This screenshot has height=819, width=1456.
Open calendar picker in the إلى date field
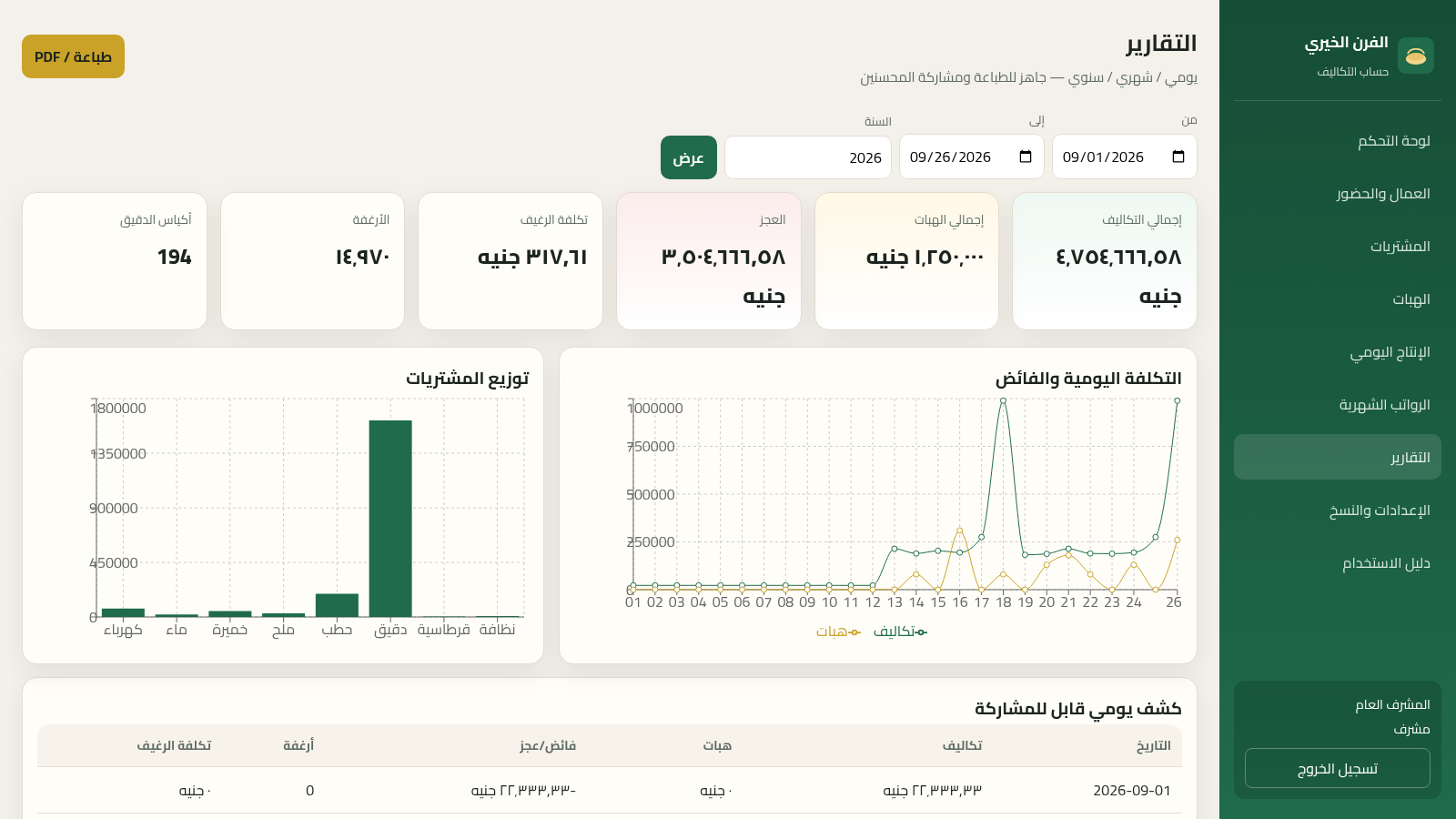point(1026,157)
